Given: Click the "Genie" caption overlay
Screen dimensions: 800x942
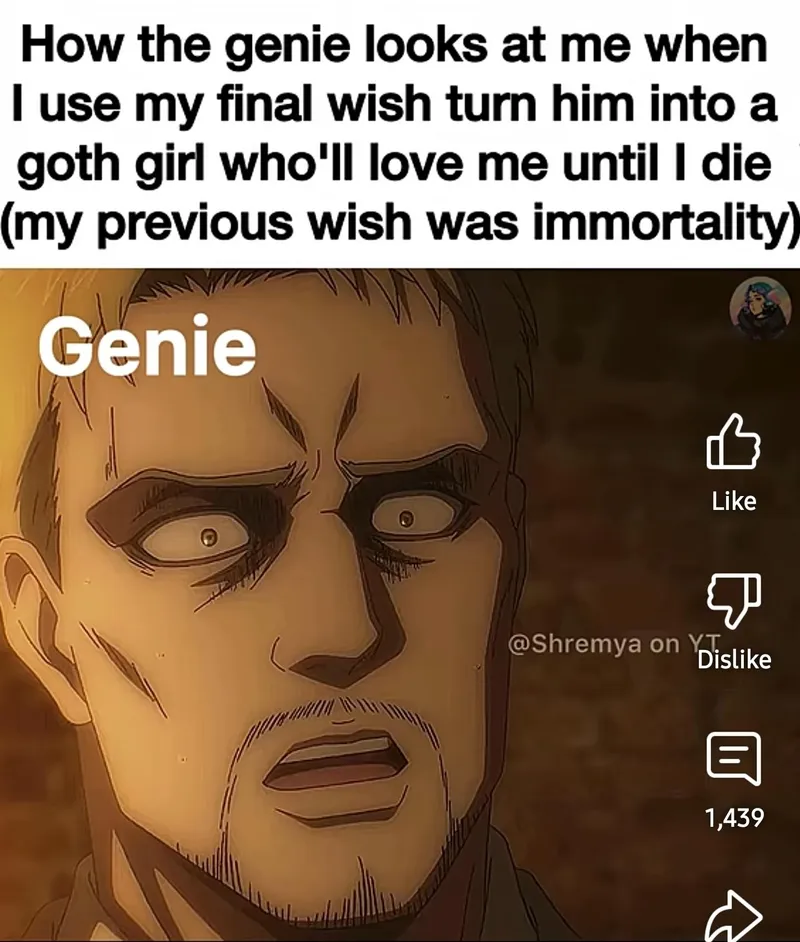Looking at the screenshot, I should (x=147, y=348).
